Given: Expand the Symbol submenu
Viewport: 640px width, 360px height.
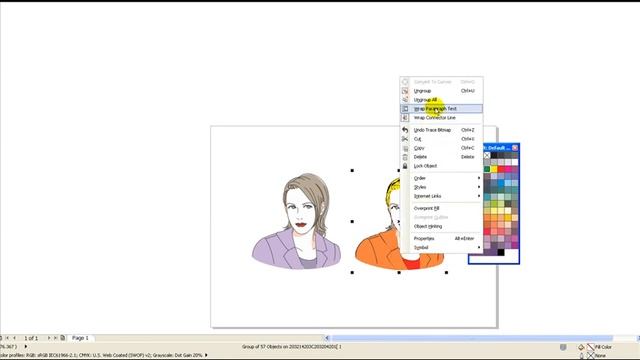Looking at the screenshot, I should [442, 247].
